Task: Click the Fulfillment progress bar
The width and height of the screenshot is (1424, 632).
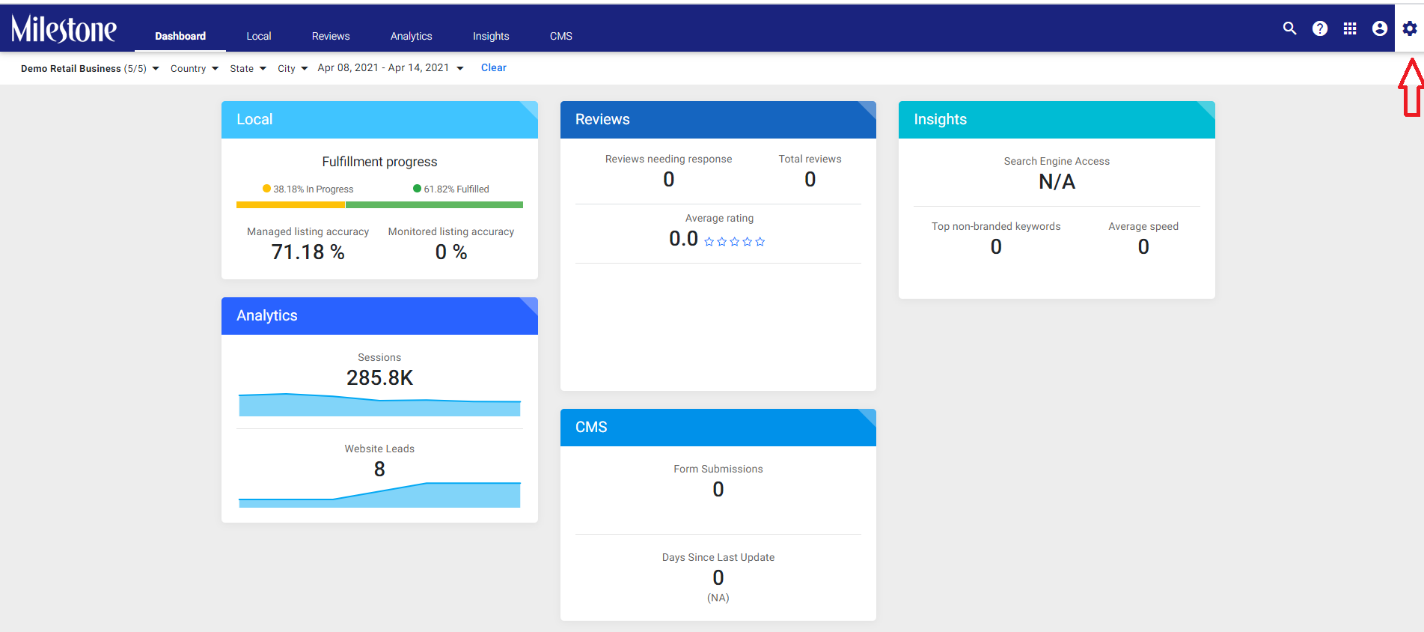Action: [379, 204]
